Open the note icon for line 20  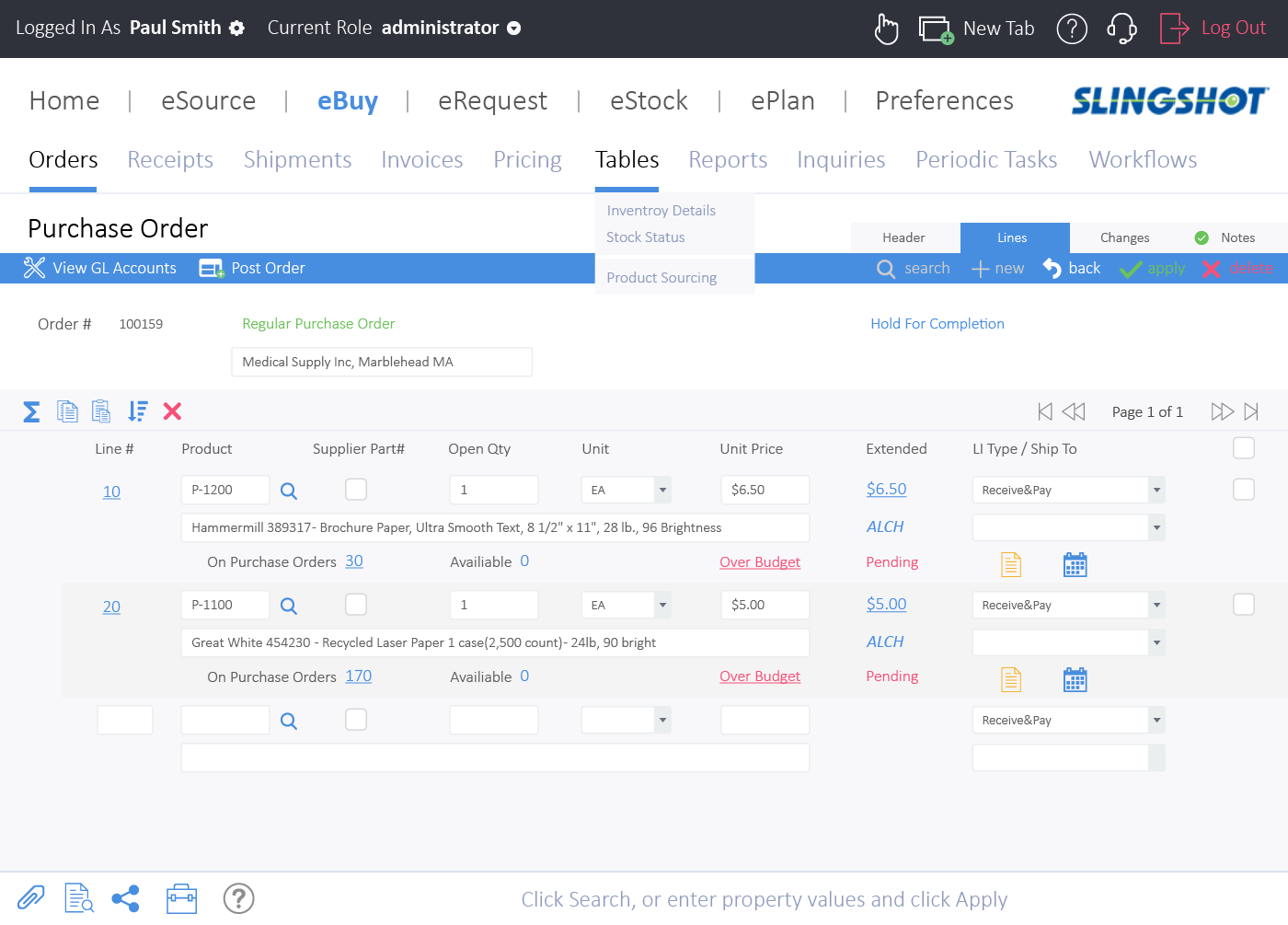coord(1010,679)
